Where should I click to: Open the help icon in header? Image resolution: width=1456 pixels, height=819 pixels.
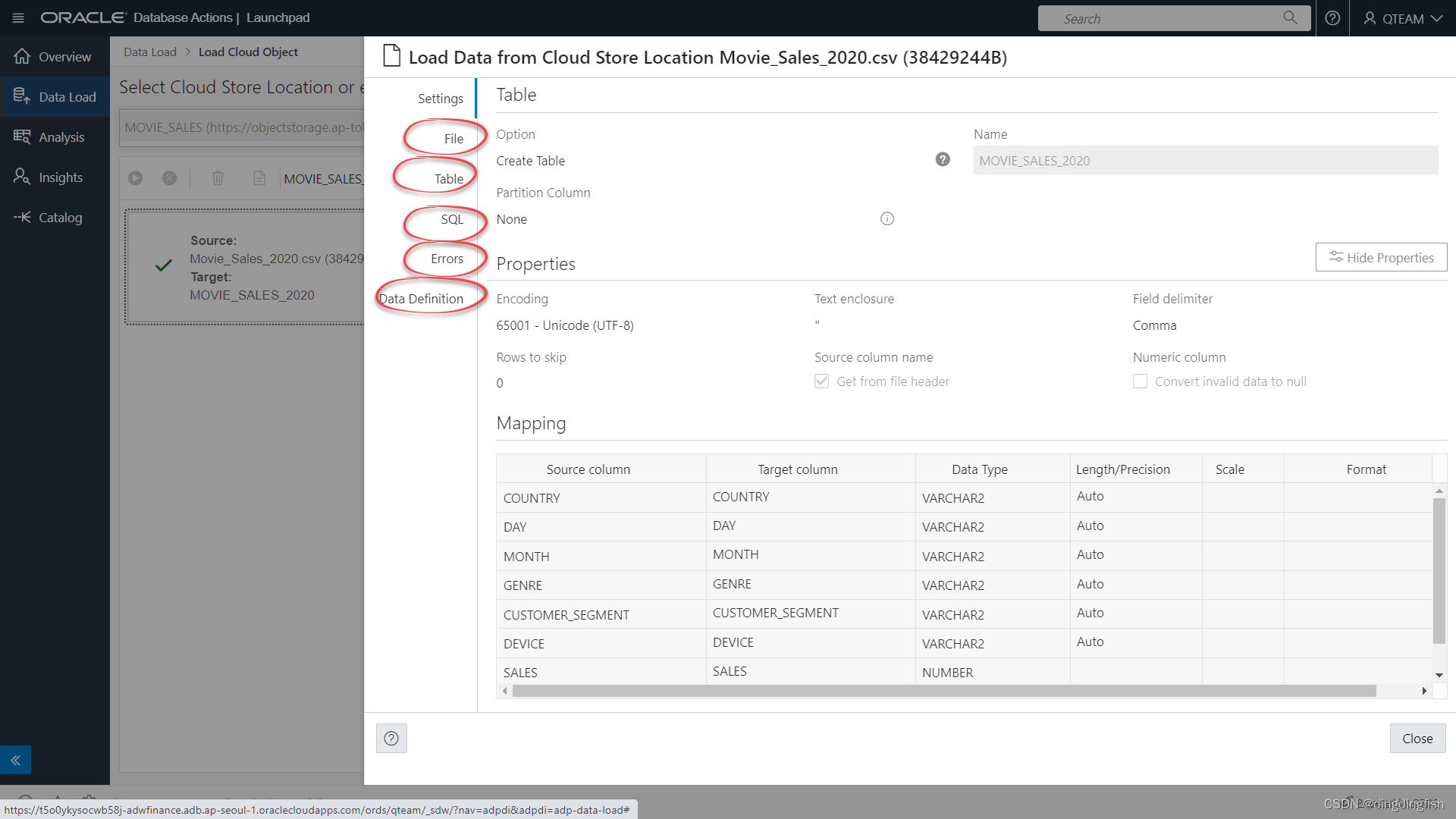tap(1332, 18)
